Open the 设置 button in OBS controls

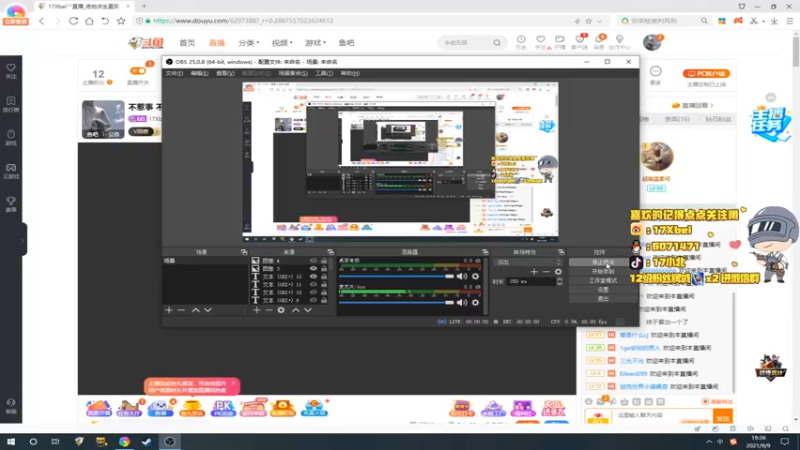pos(603,290)
